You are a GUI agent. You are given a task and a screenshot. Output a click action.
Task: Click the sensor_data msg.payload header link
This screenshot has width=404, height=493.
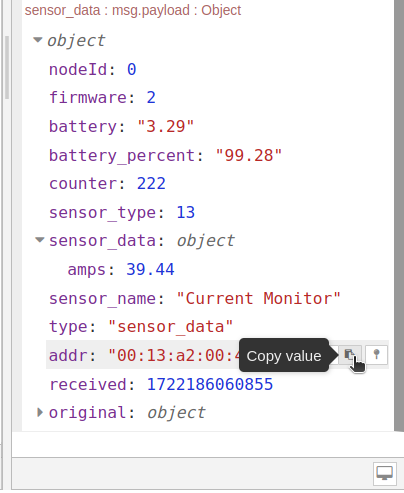[x=133, y=10]
